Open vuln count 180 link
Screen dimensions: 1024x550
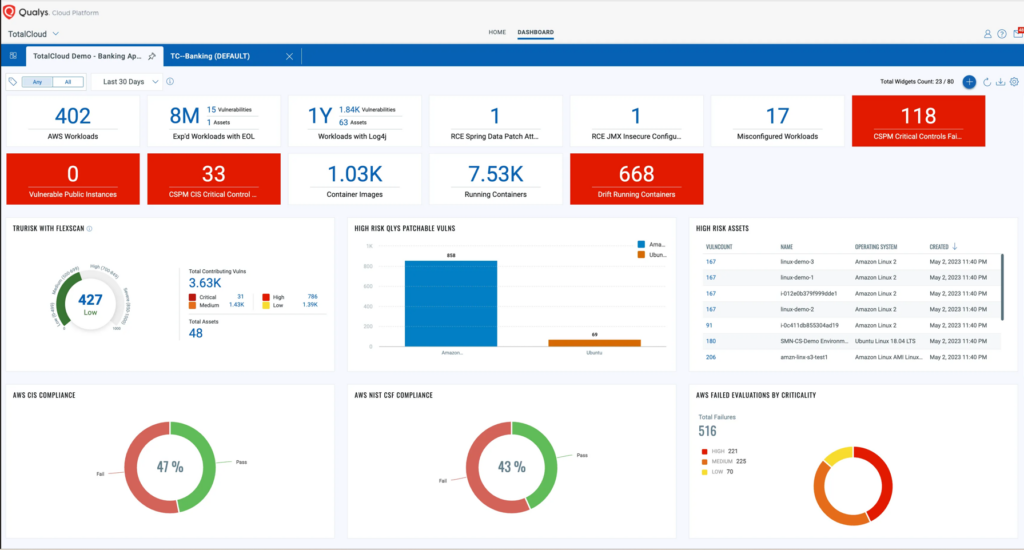coord(711,341)
